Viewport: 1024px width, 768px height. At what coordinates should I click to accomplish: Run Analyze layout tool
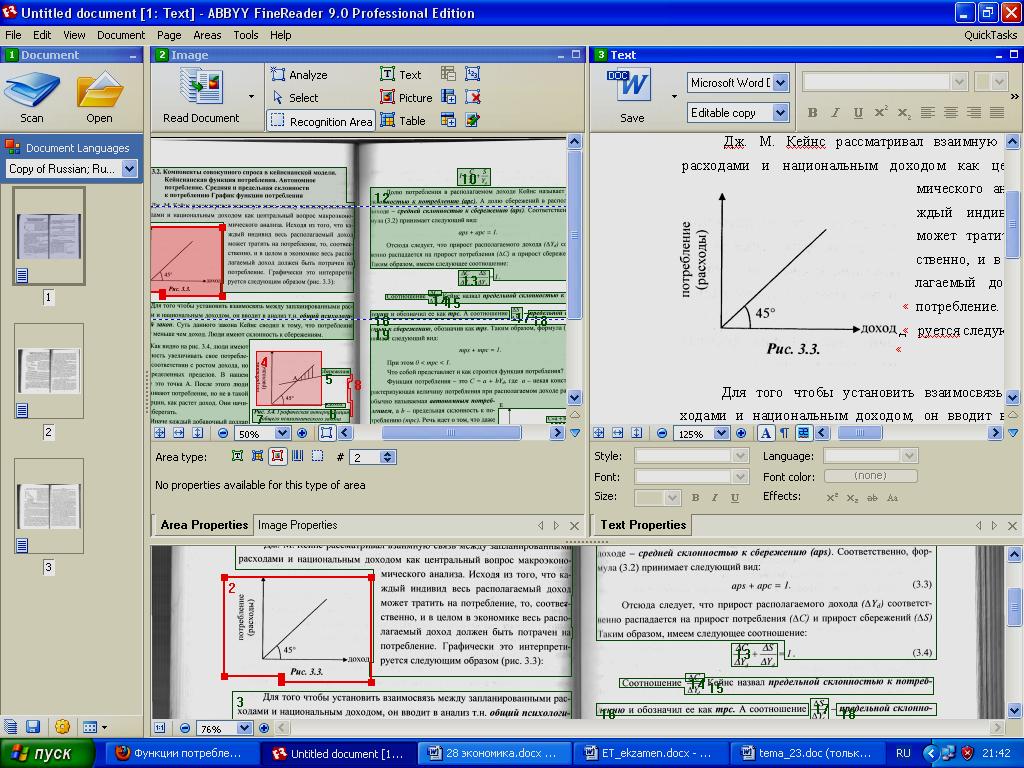pos(298,74)
